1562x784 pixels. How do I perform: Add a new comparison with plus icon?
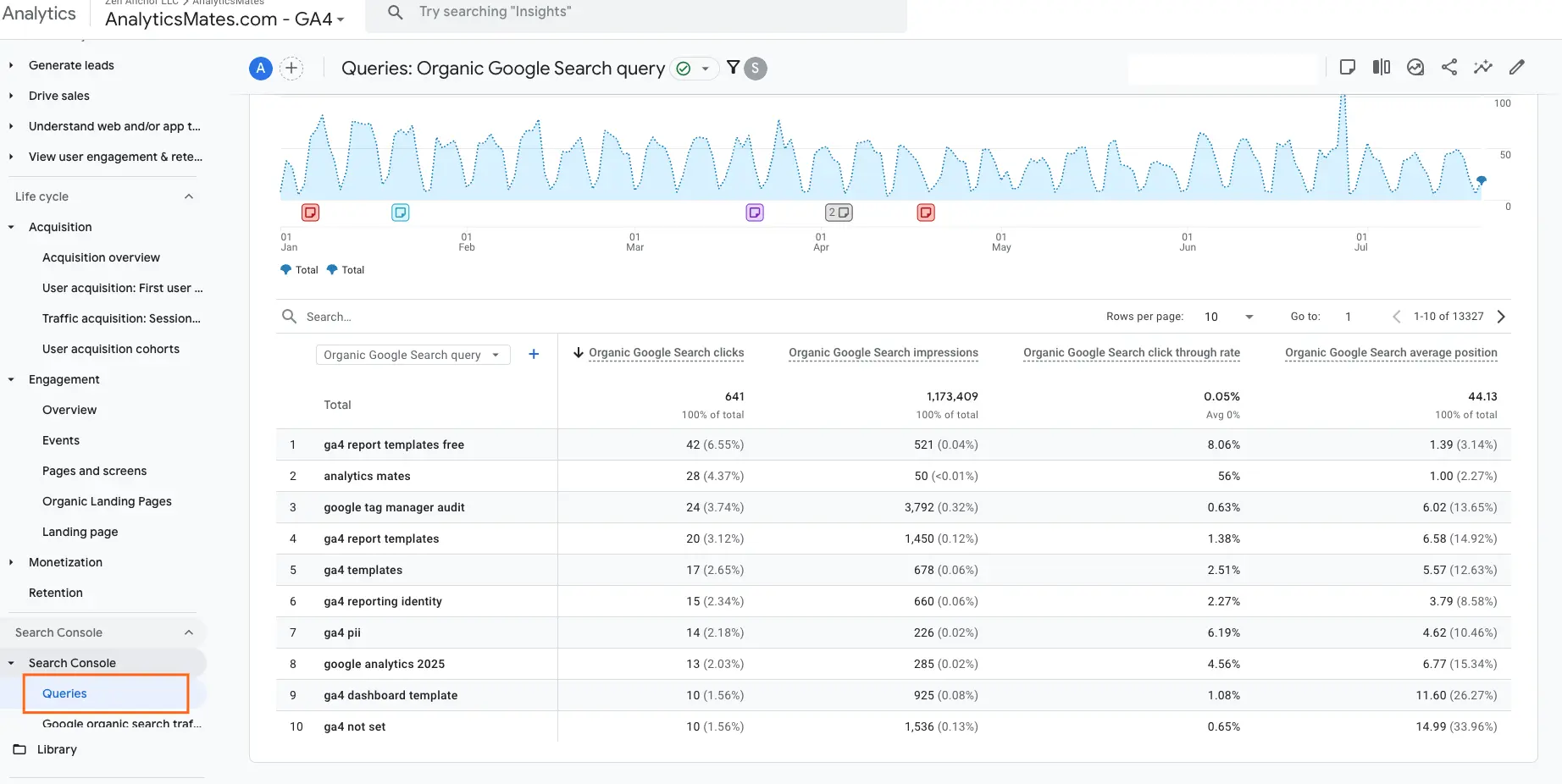point(291,69)
